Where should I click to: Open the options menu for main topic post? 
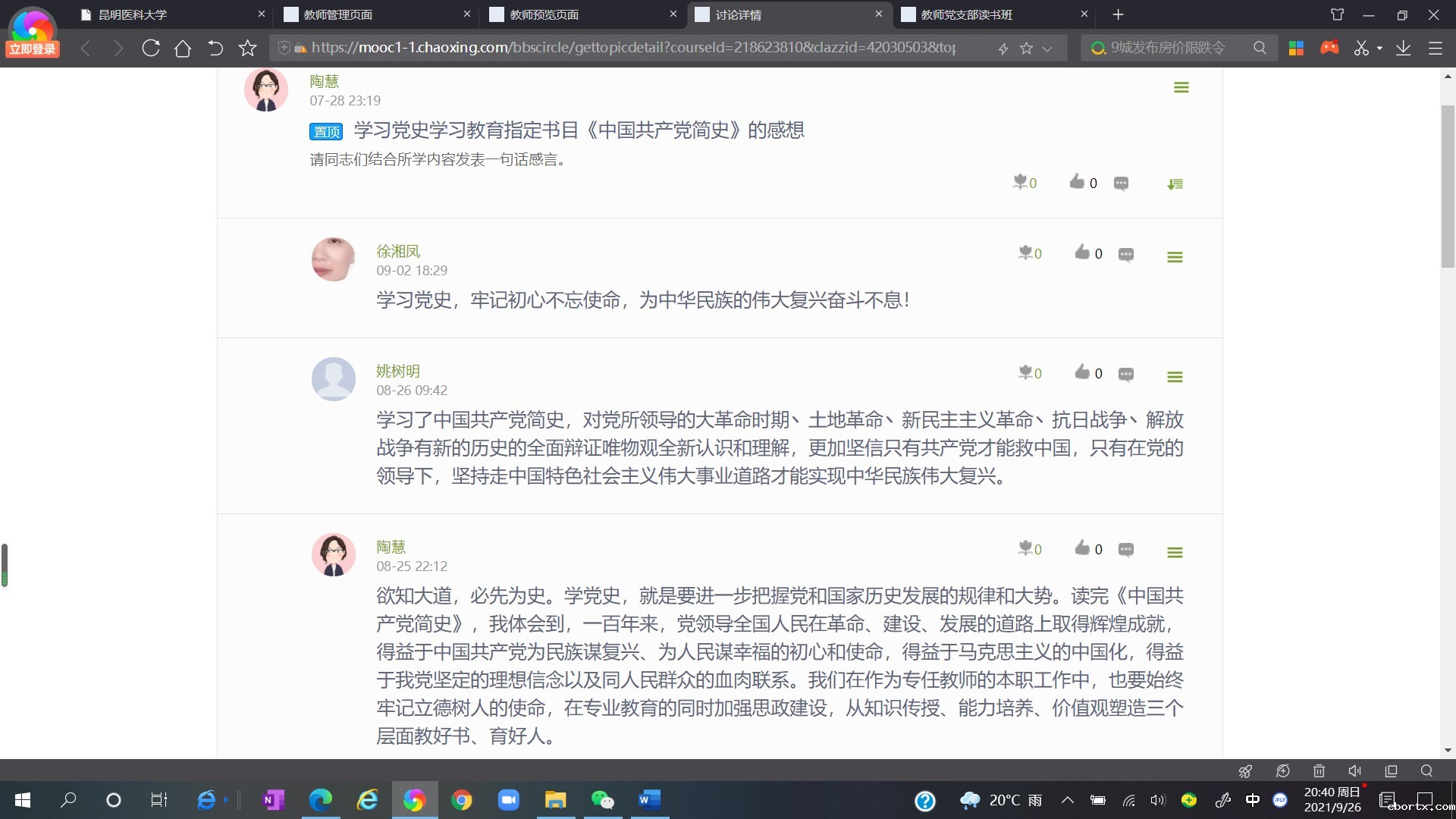pyautogui.click(x=1181, y=87)
